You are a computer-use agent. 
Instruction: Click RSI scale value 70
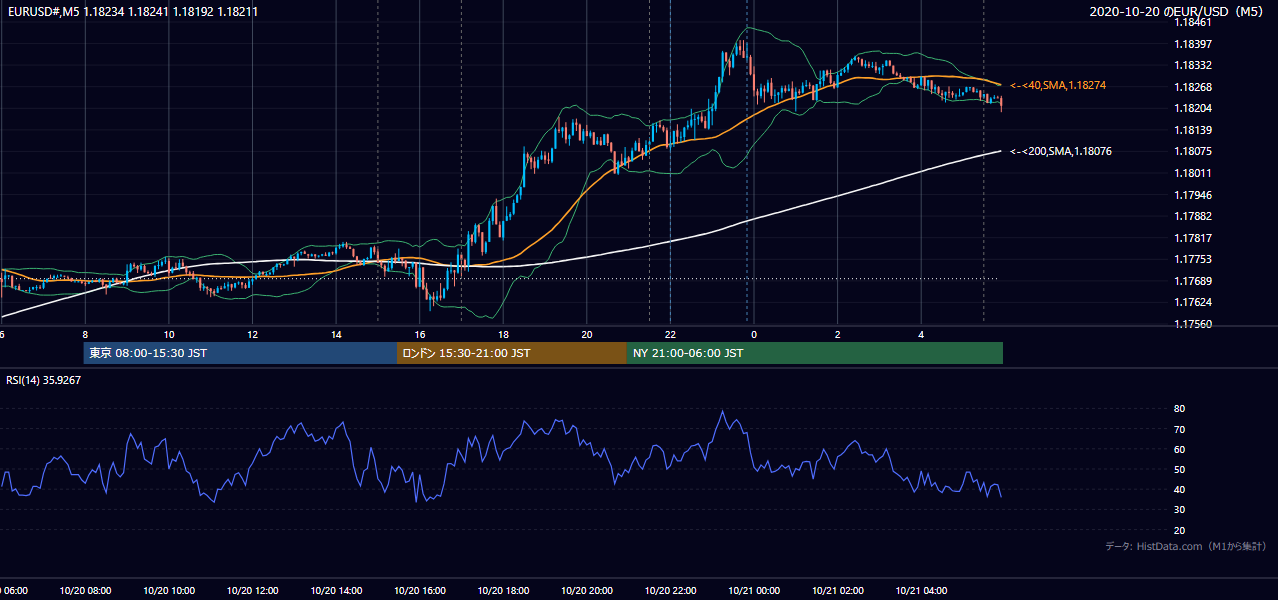[x=1180, y=429]
